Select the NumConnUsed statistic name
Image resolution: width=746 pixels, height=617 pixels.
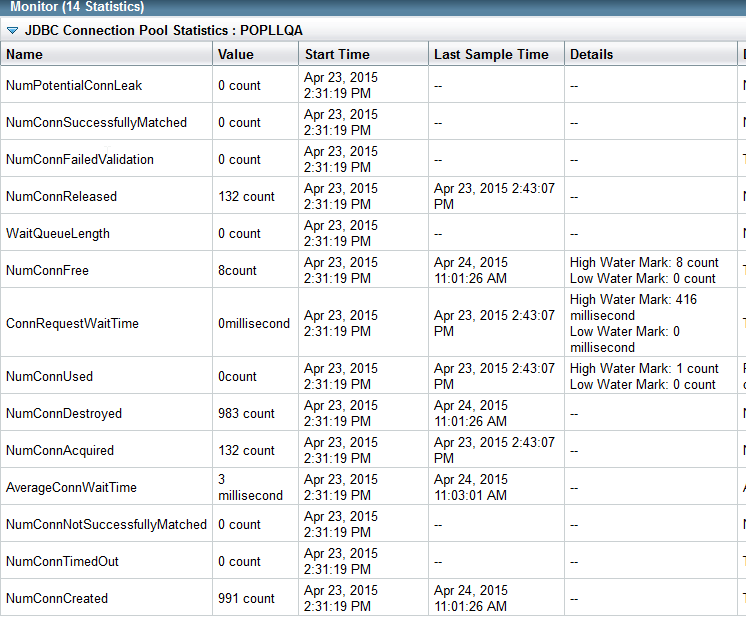point(49,377)
